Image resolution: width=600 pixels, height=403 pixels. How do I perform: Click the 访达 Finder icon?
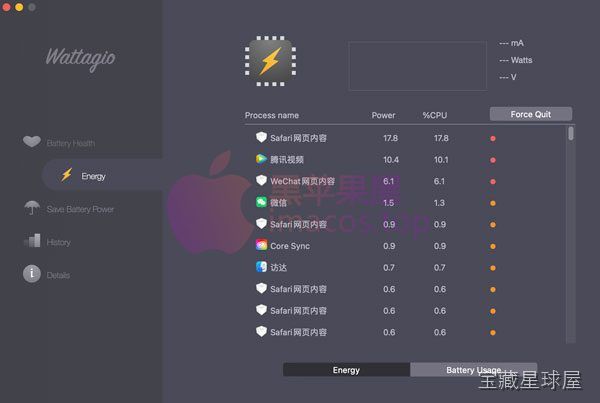coord(261,266)
